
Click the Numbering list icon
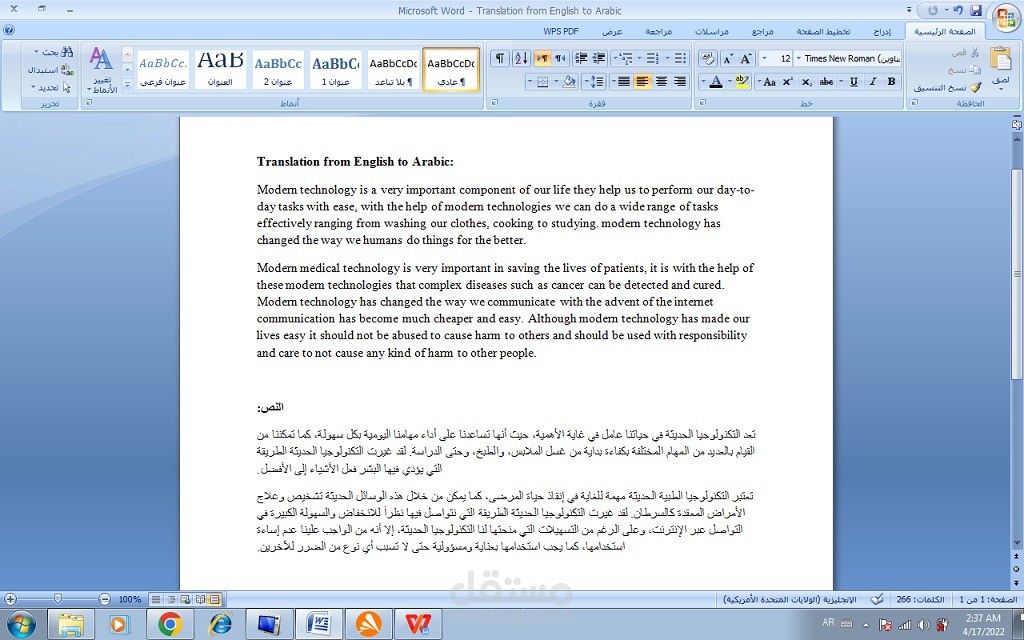click(x=652, y=59)
